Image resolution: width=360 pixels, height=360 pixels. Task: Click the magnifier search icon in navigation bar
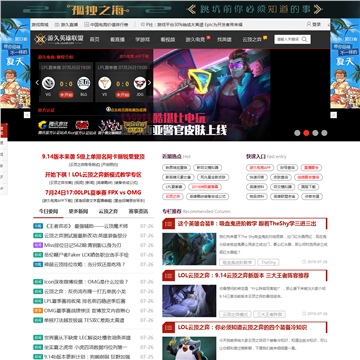click(x=304, y=39)
